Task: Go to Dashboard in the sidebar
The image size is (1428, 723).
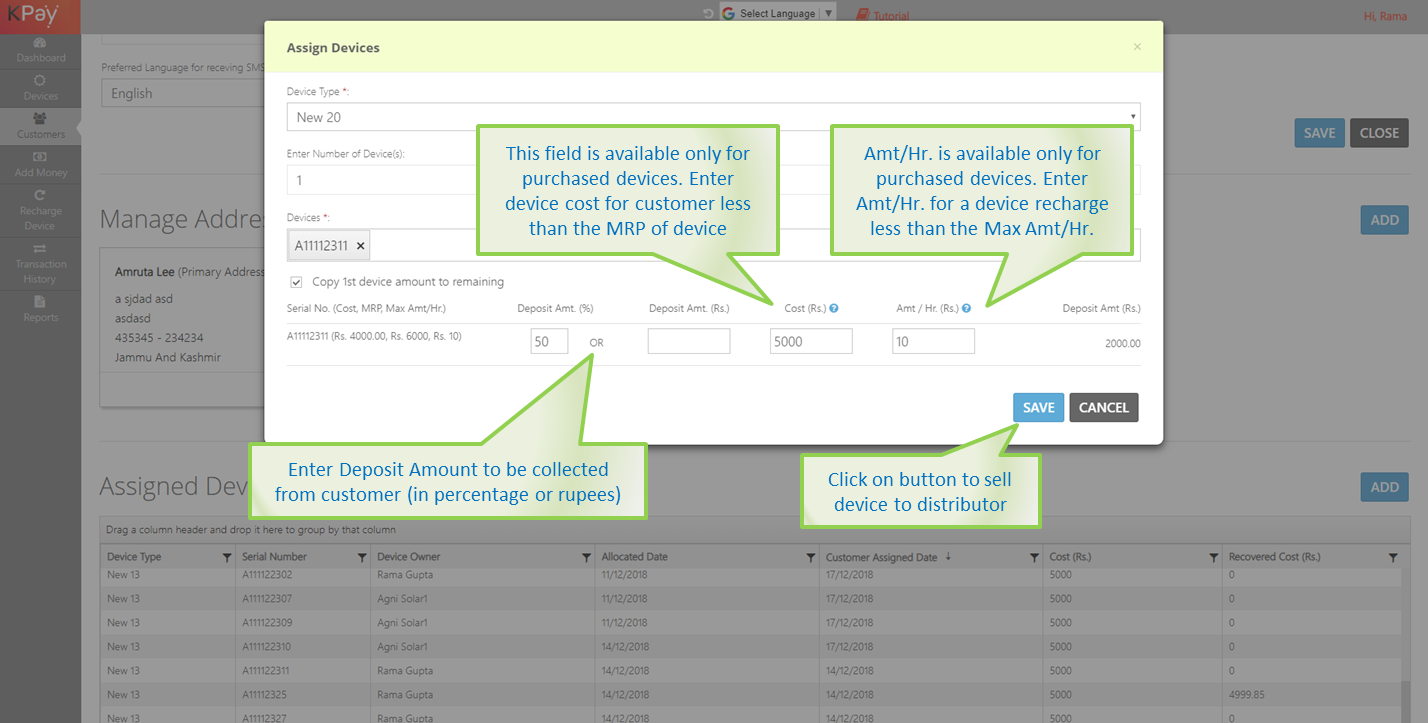Action: pos(40,50)
